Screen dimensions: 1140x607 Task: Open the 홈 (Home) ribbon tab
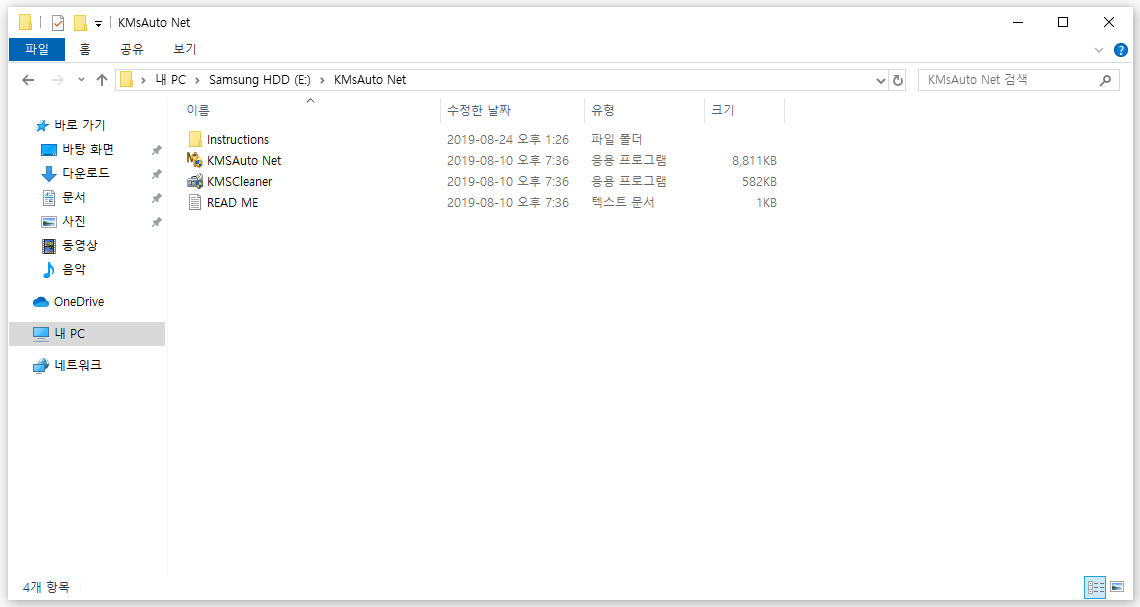85,49
